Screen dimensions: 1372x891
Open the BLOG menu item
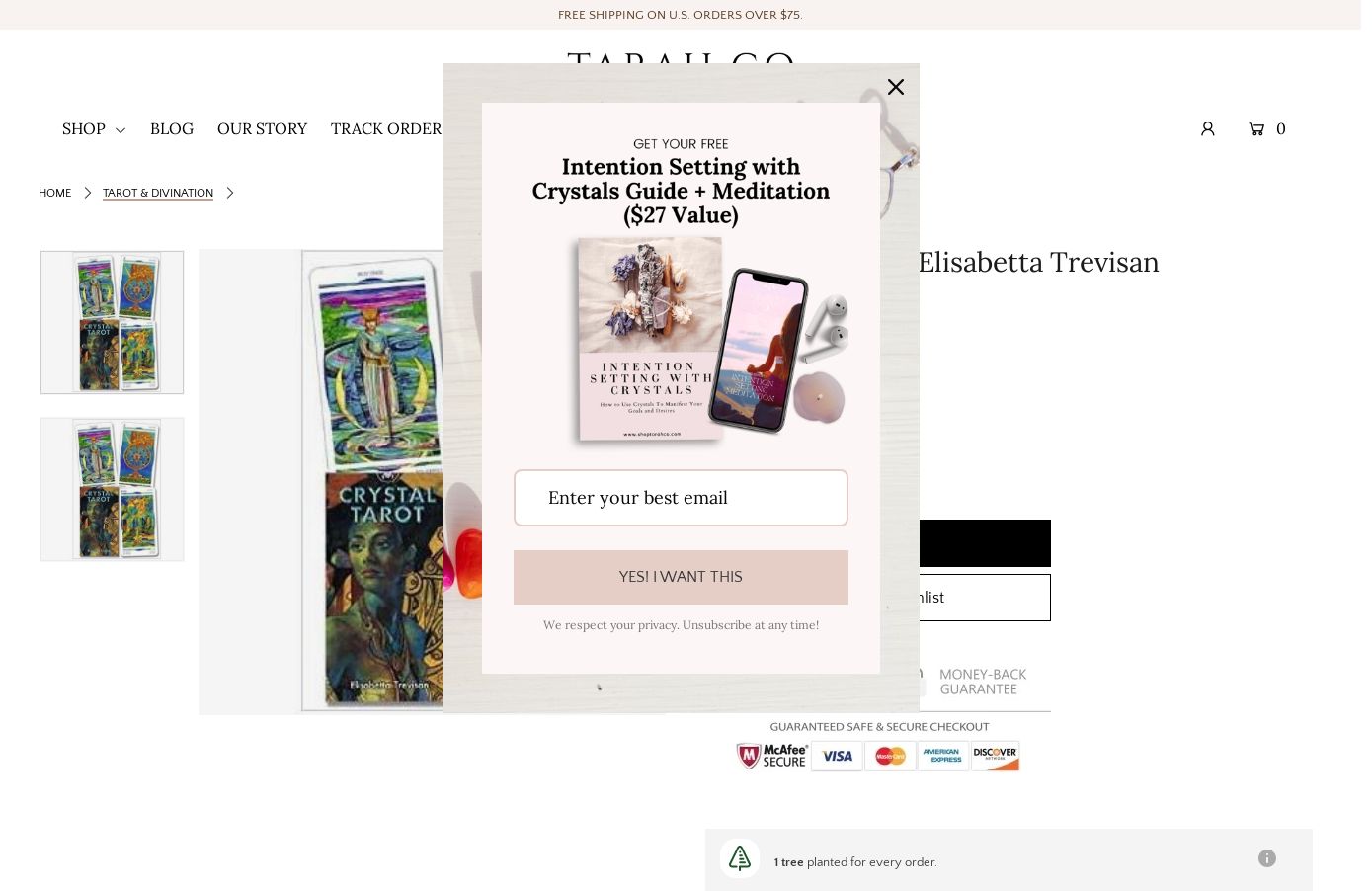click(172, 128)
